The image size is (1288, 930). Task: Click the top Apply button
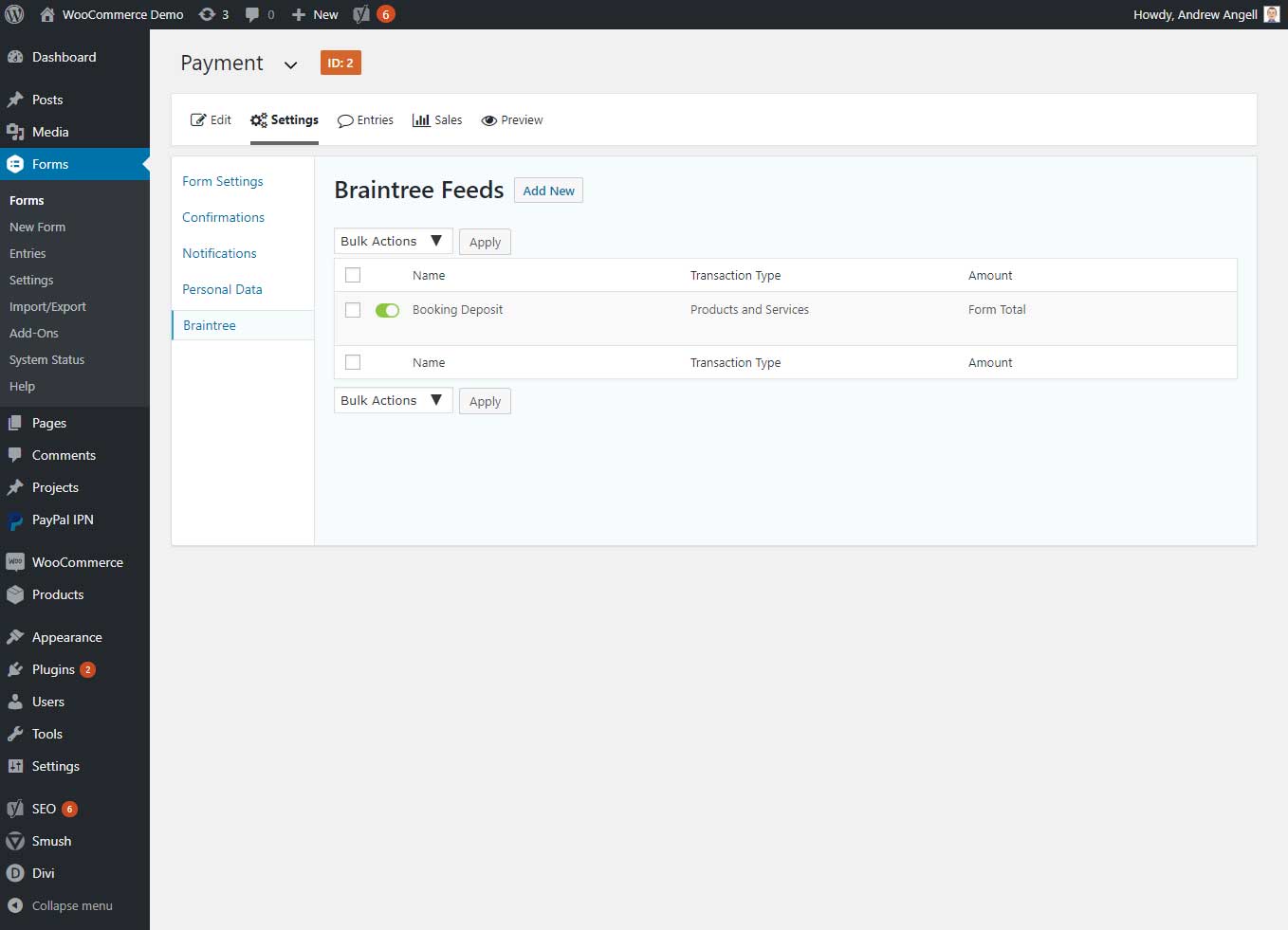pyautogui.click(x=485, y=242)
